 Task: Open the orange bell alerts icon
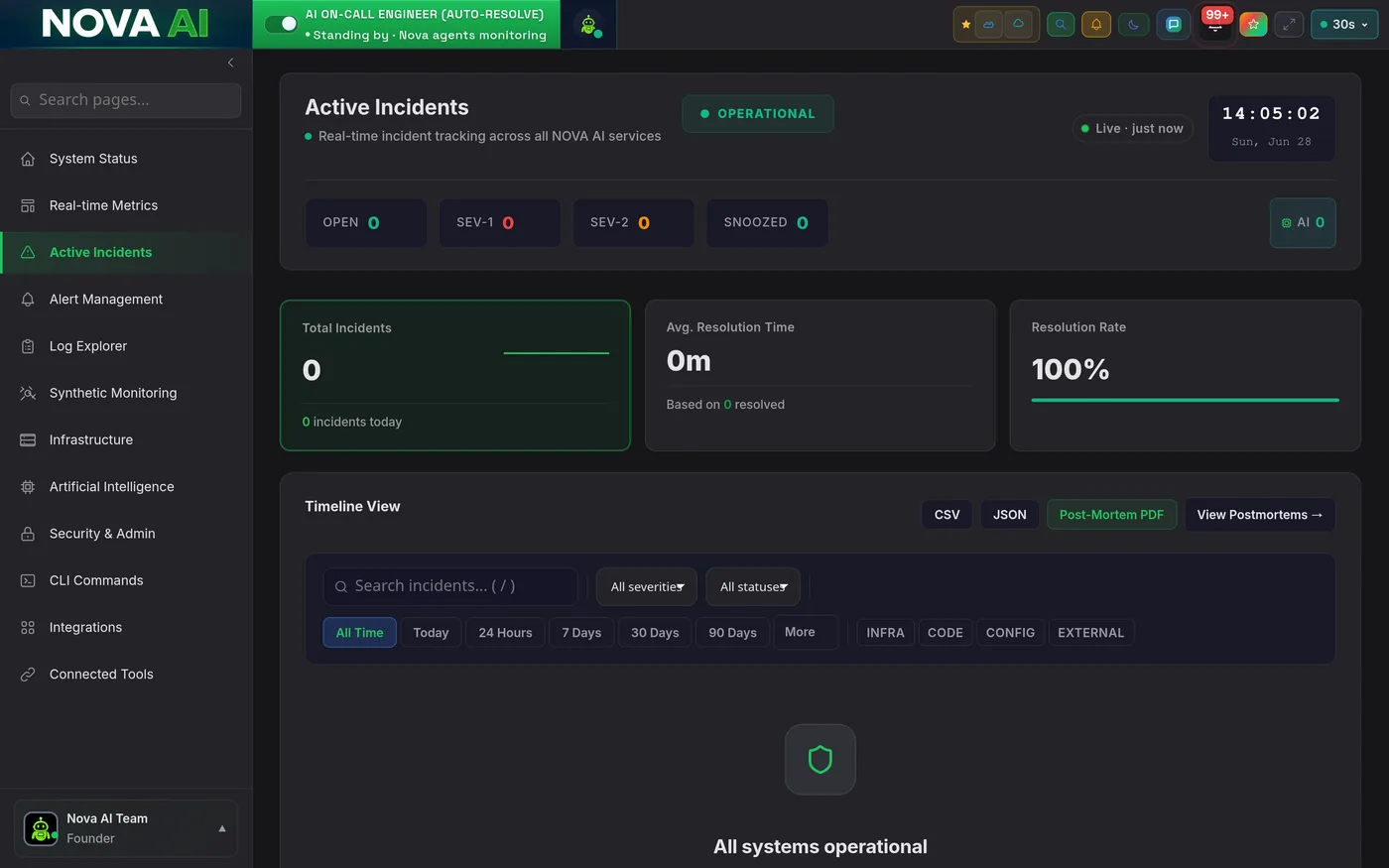coord(1096,25)
